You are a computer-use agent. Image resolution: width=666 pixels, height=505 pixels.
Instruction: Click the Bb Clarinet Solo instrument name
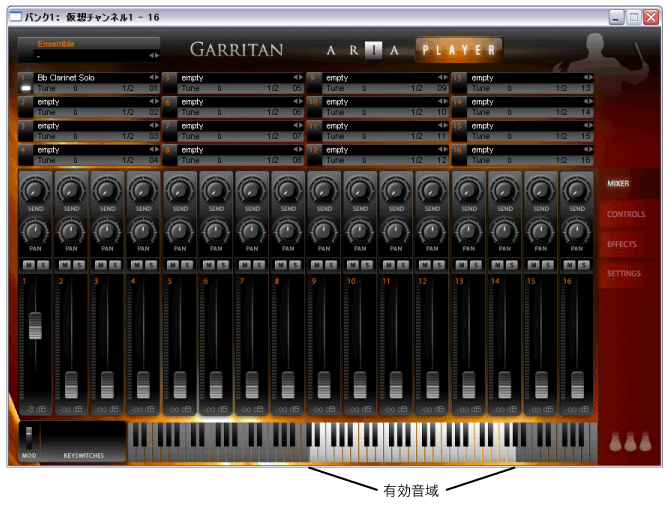(66, 78)
